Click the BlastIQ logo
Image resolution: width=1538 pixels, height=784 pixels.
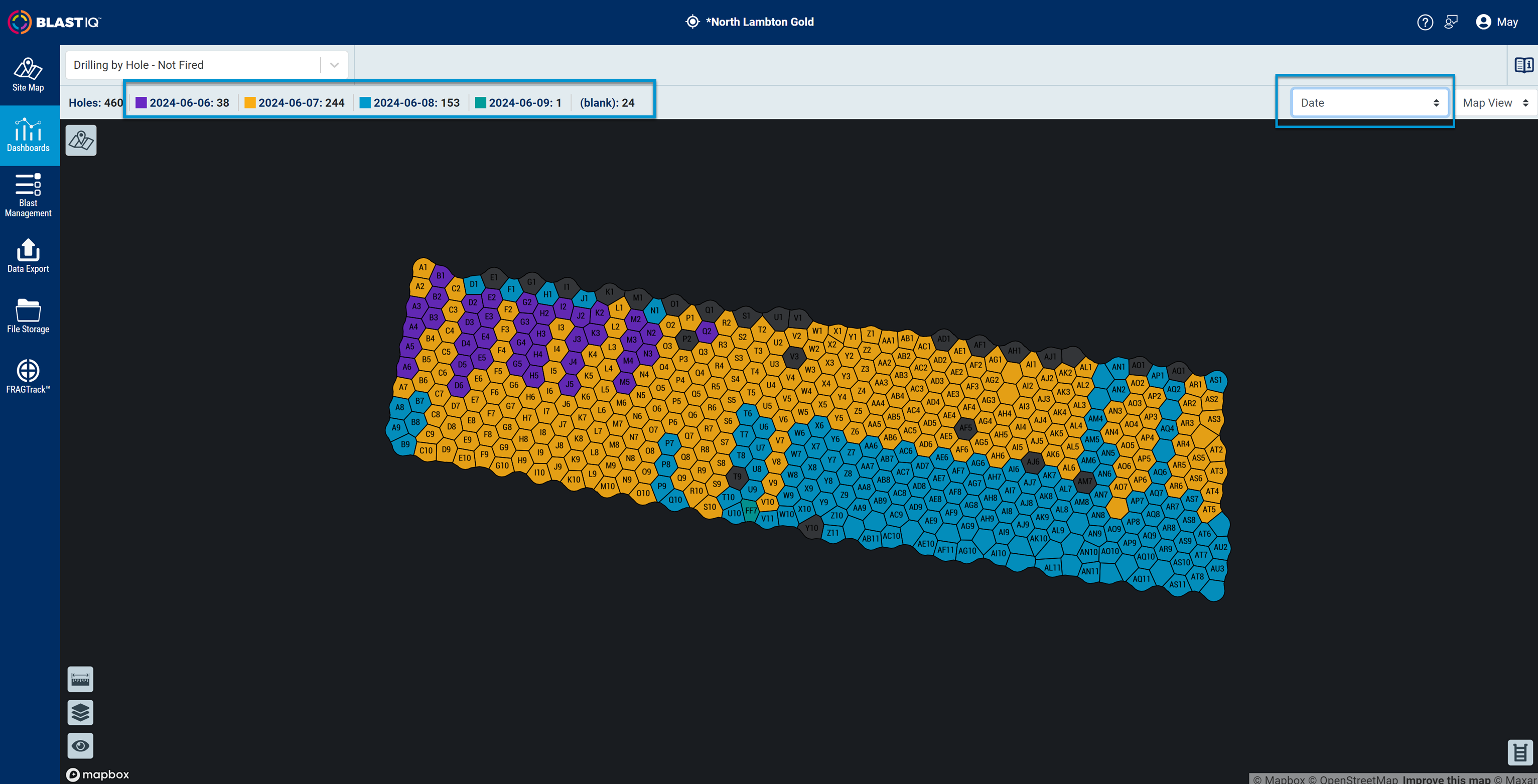pos(54,22)
